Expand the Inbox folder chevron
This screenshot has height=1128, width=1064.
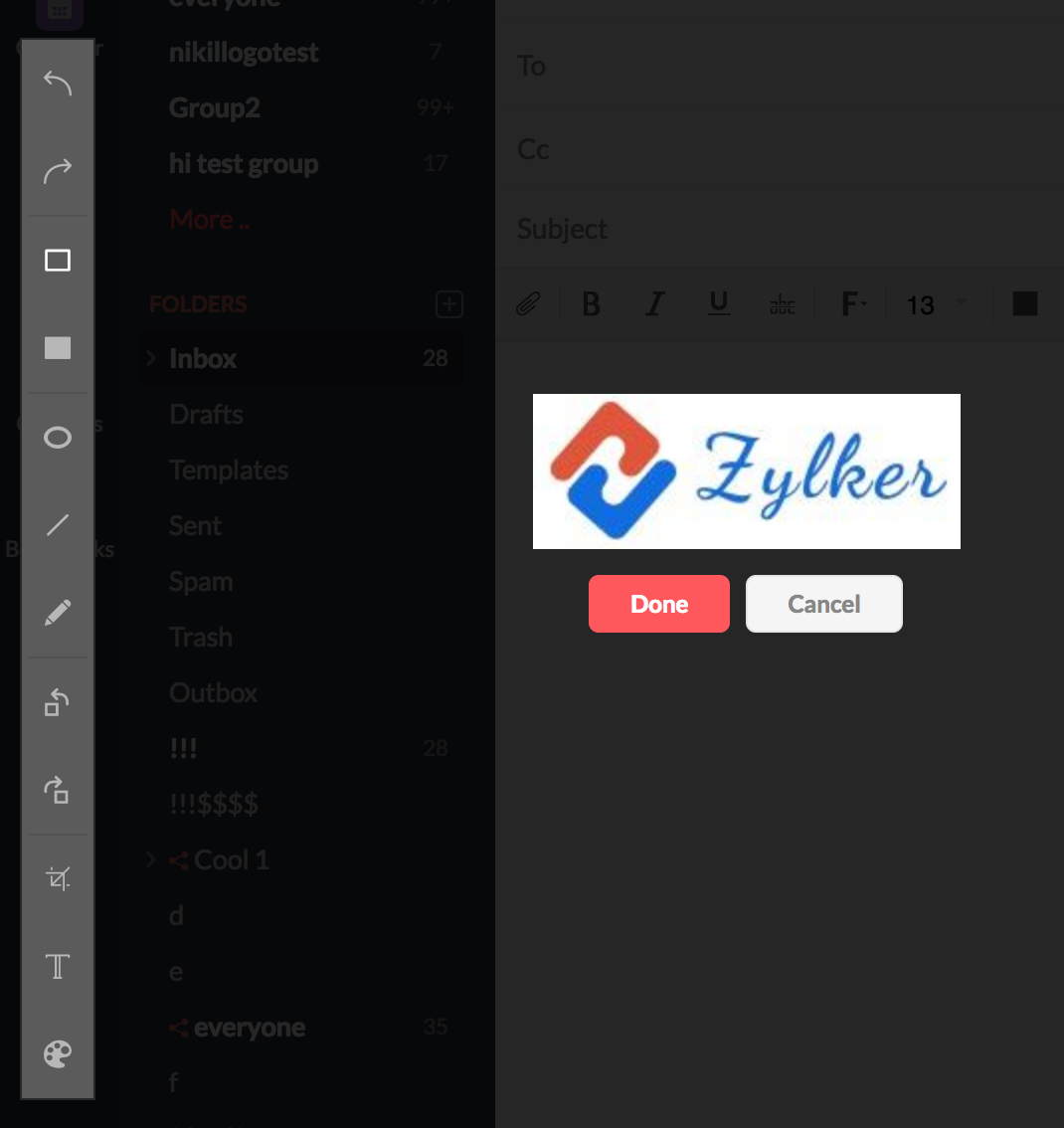pyautogui.click(x=151, y=357)
